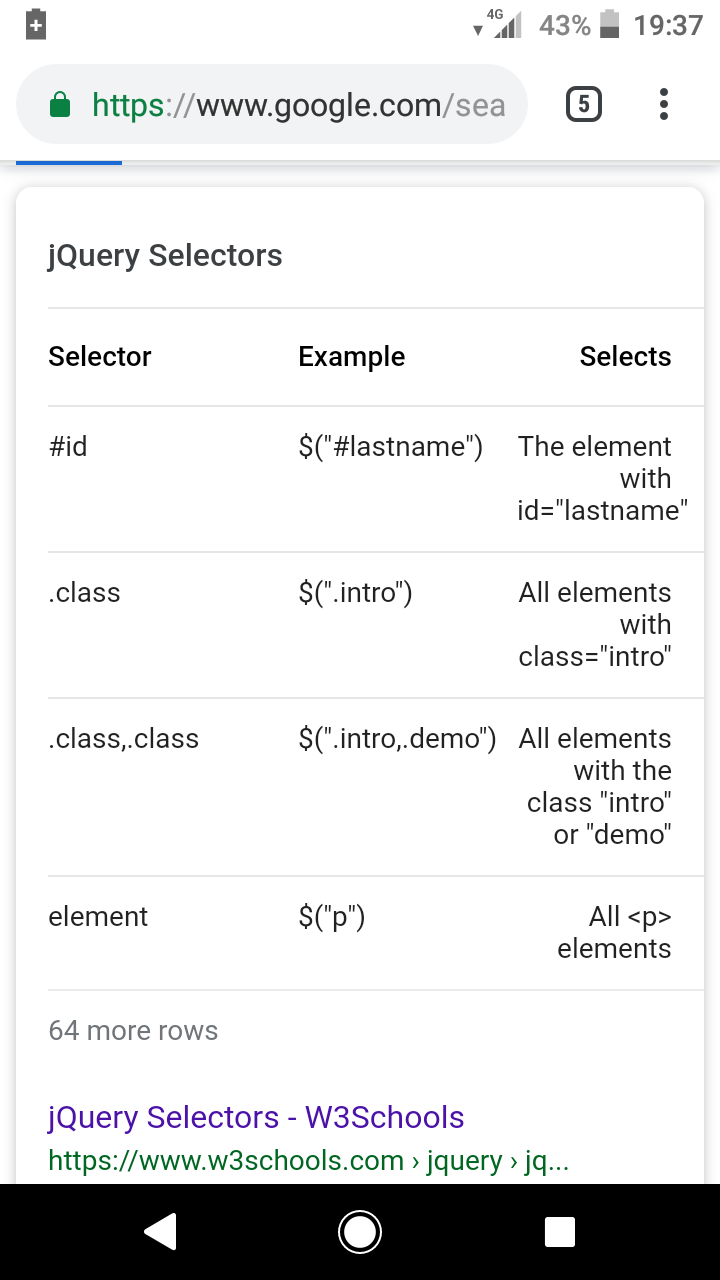Image resolution: width=720 pixels, height=1280 pixels.
Task: Tap the #id selector row
Action: click(360, 478)
